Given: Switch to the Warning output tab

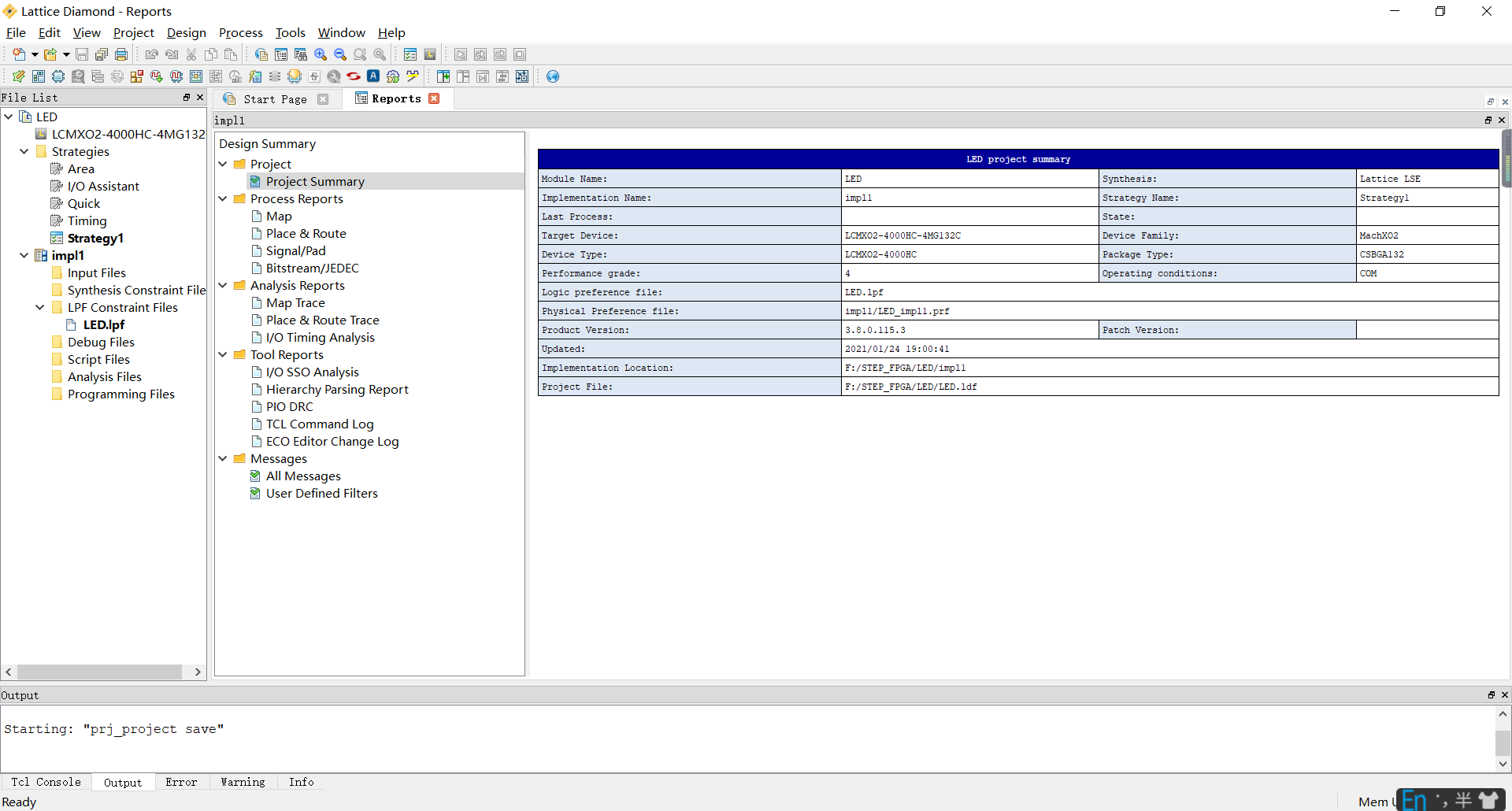Looking at the screenshot, I should (243, 782).
